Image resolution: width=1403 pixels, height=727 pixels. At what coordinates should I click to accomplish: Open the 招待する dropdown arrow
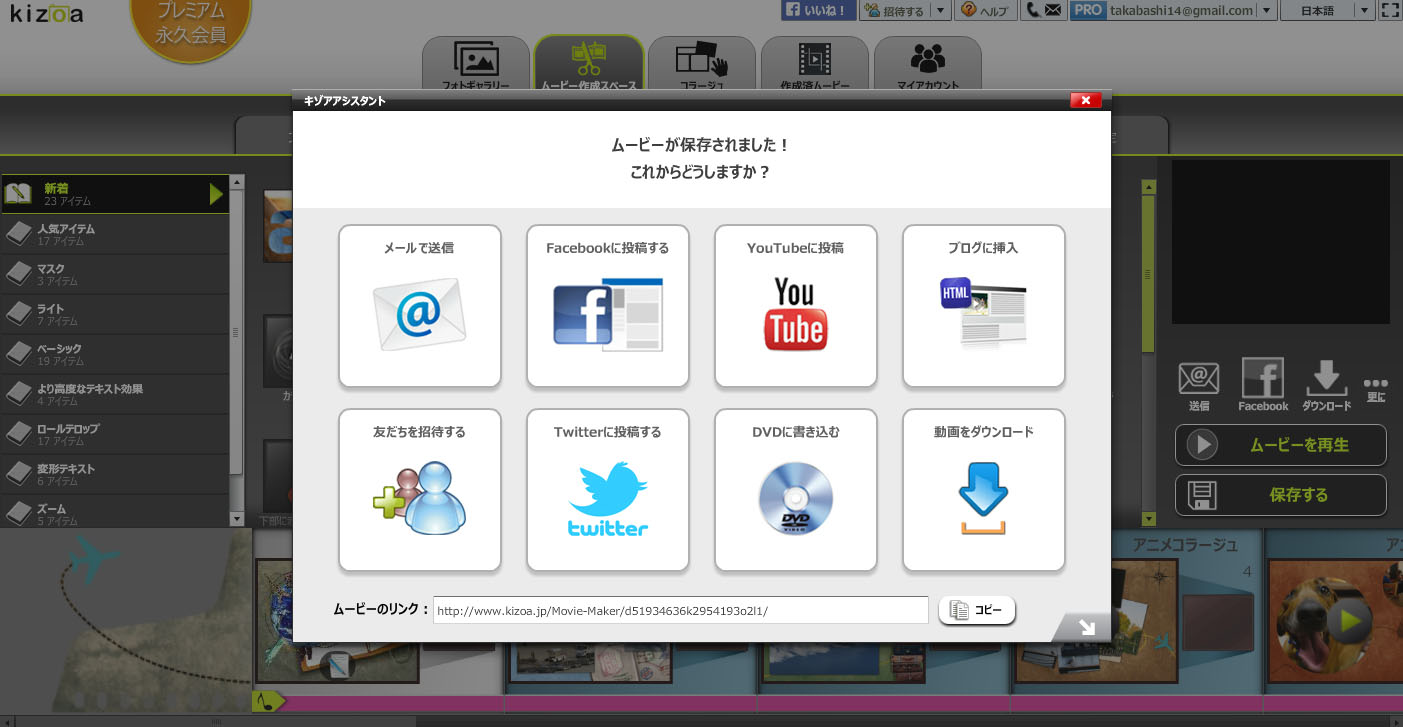(x=939, y=10)
